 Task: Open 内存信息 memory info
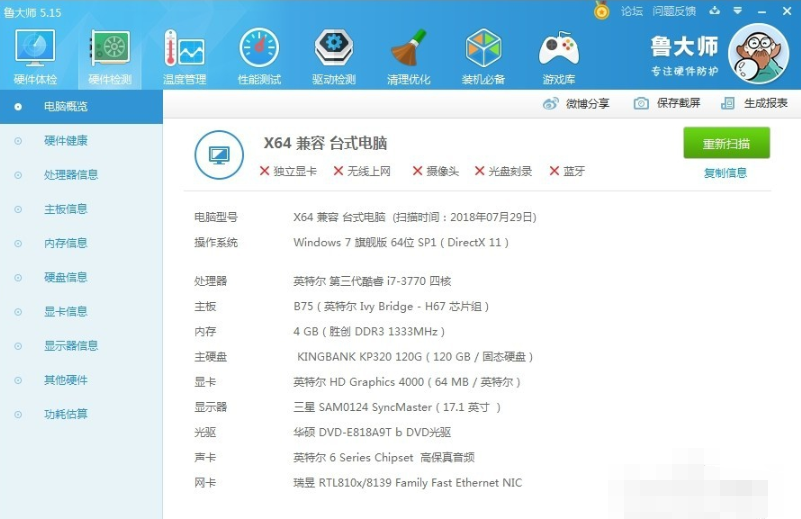pos(66,243)
